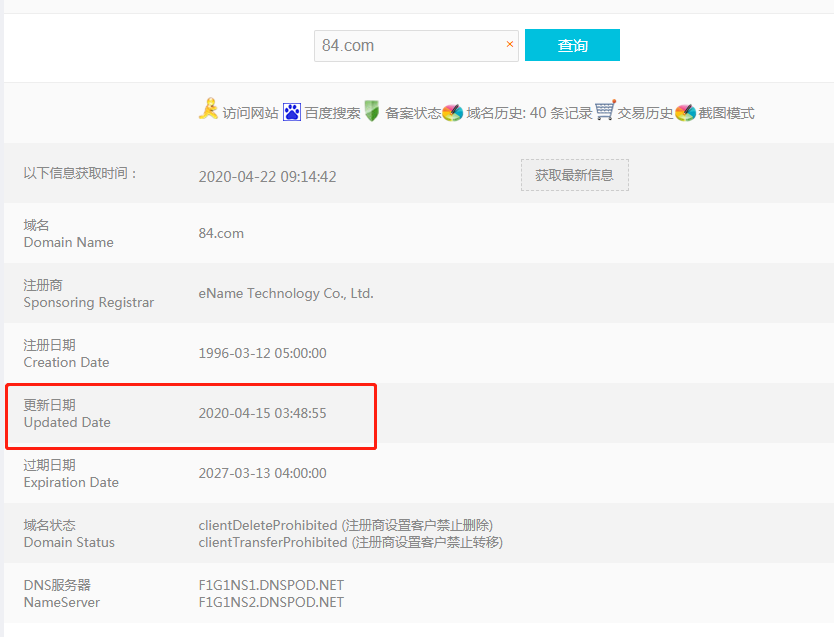The height and width of the screenshot is (637, 834).
Task: Check 备案状态 via its text link
Action: (x=413, y=113)
